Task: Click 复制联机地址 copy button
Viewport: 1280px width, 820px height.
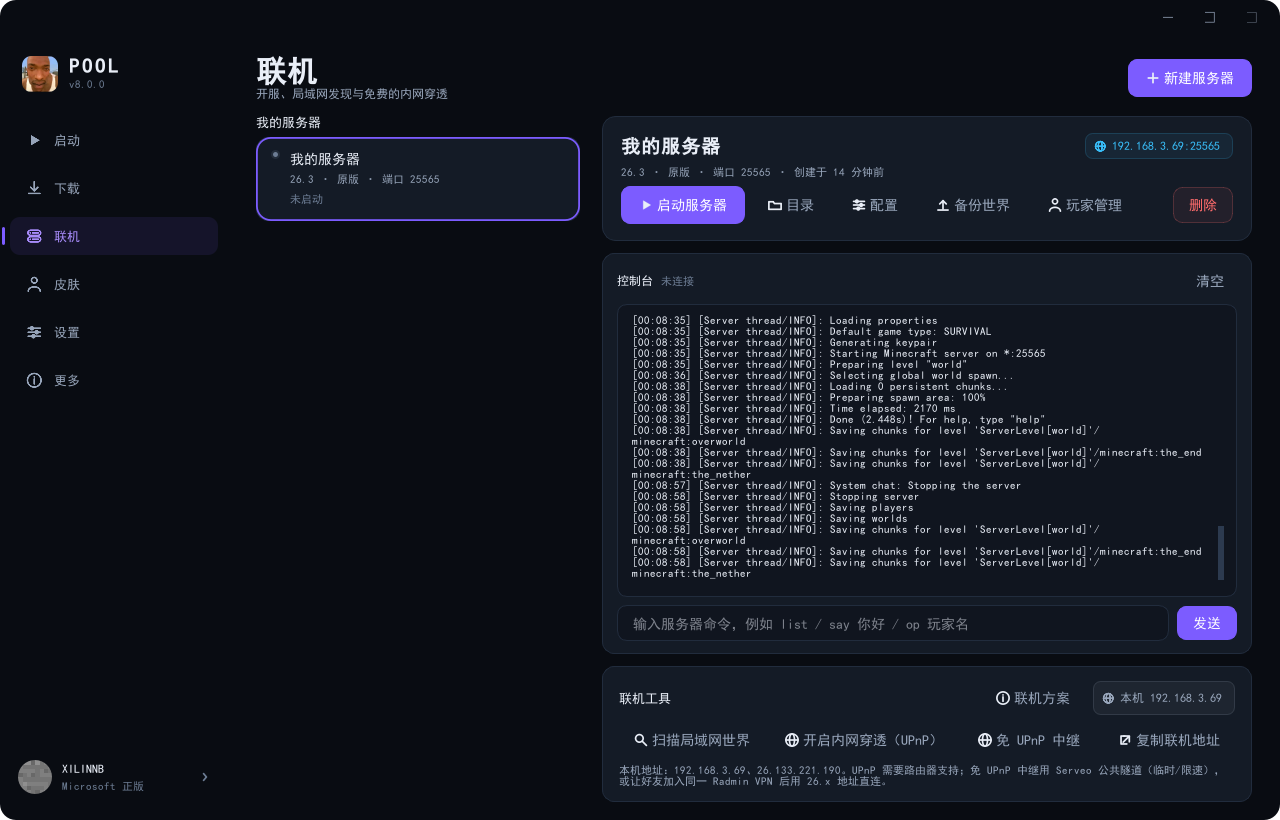Action: coord(1169,740)
